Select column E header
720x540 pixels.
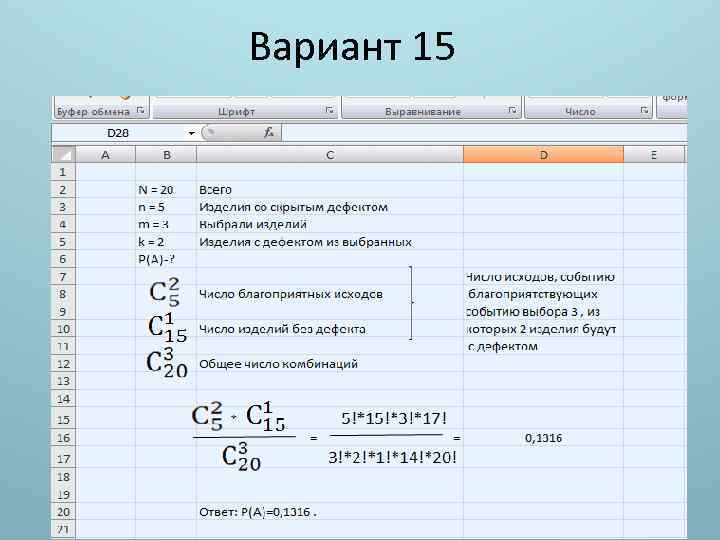(654, 155)
